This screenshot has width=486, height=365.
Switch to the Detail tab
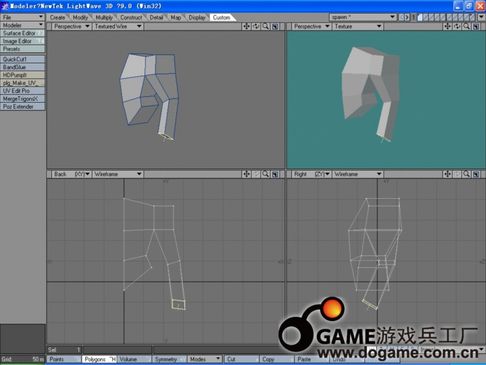(x=156, y=17)
